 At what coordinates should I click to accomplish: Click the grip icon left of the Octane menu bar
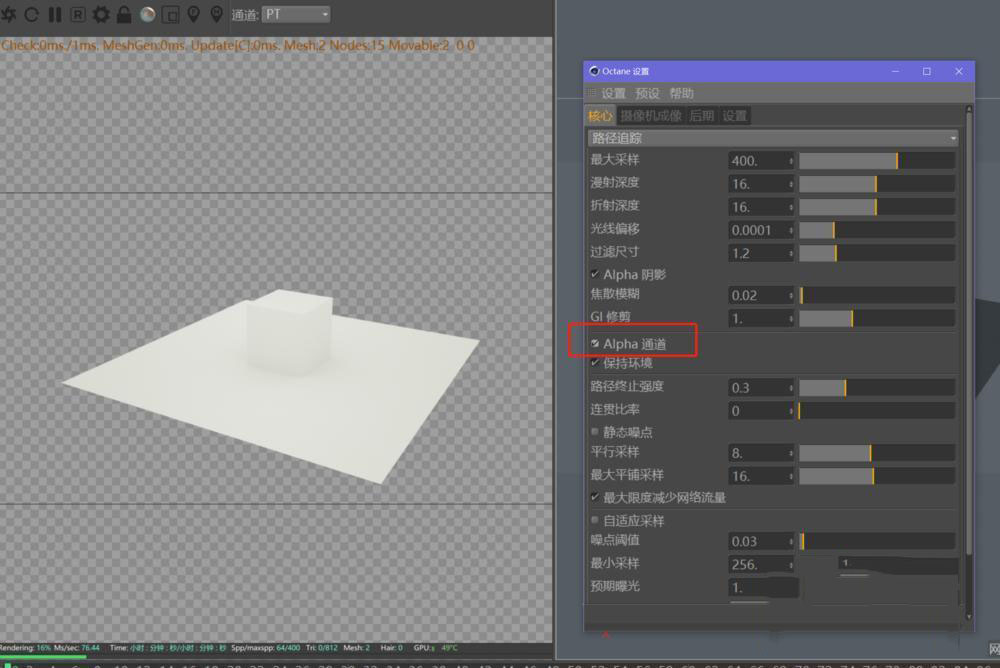tap(592, 93)
